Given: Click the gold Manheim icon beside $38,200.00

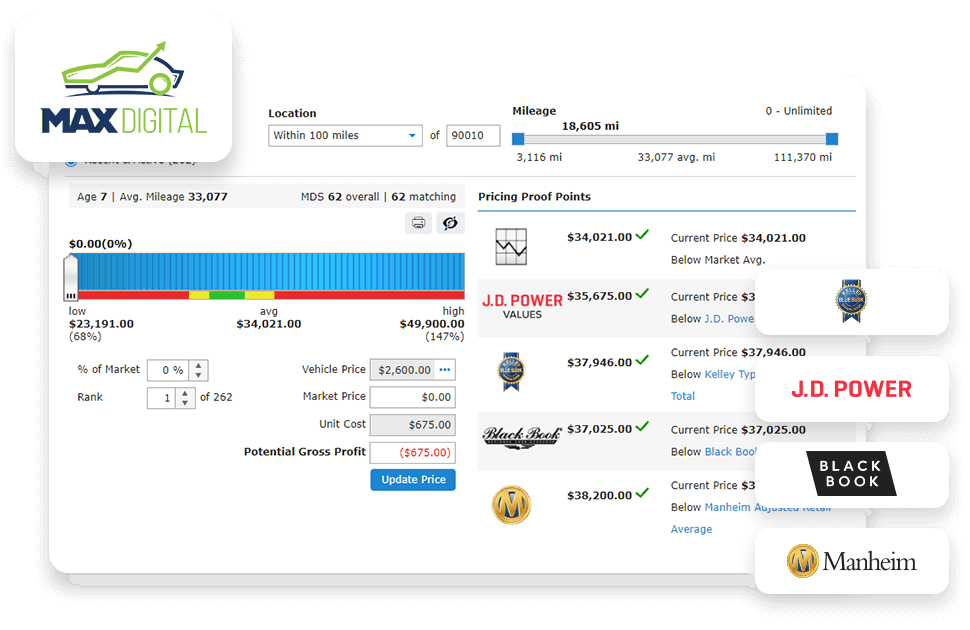Looking at the screenshot, I should tap(511, 505).
